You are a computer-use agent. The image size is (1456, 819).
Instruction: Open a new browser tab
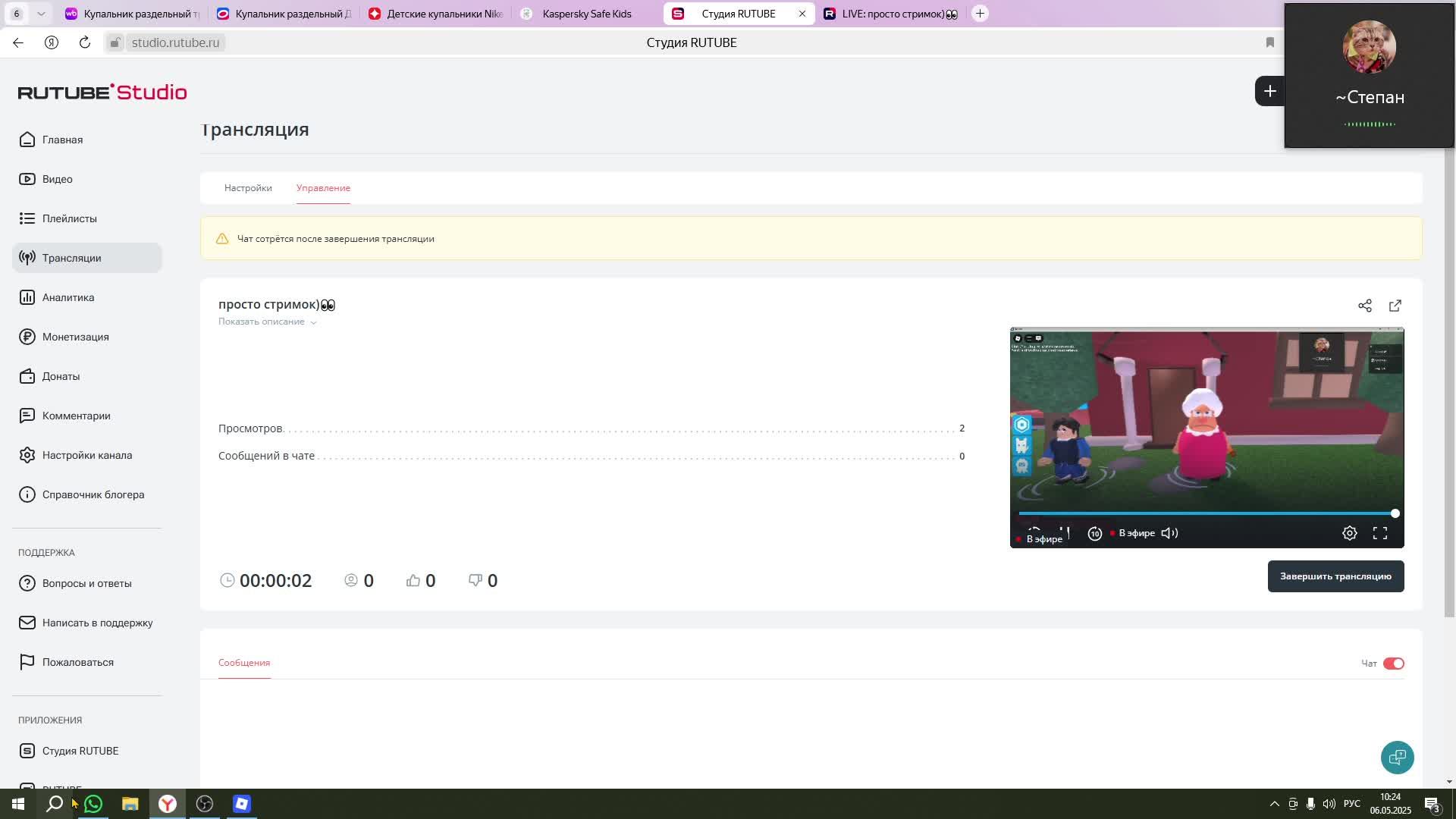coord(980,14)
